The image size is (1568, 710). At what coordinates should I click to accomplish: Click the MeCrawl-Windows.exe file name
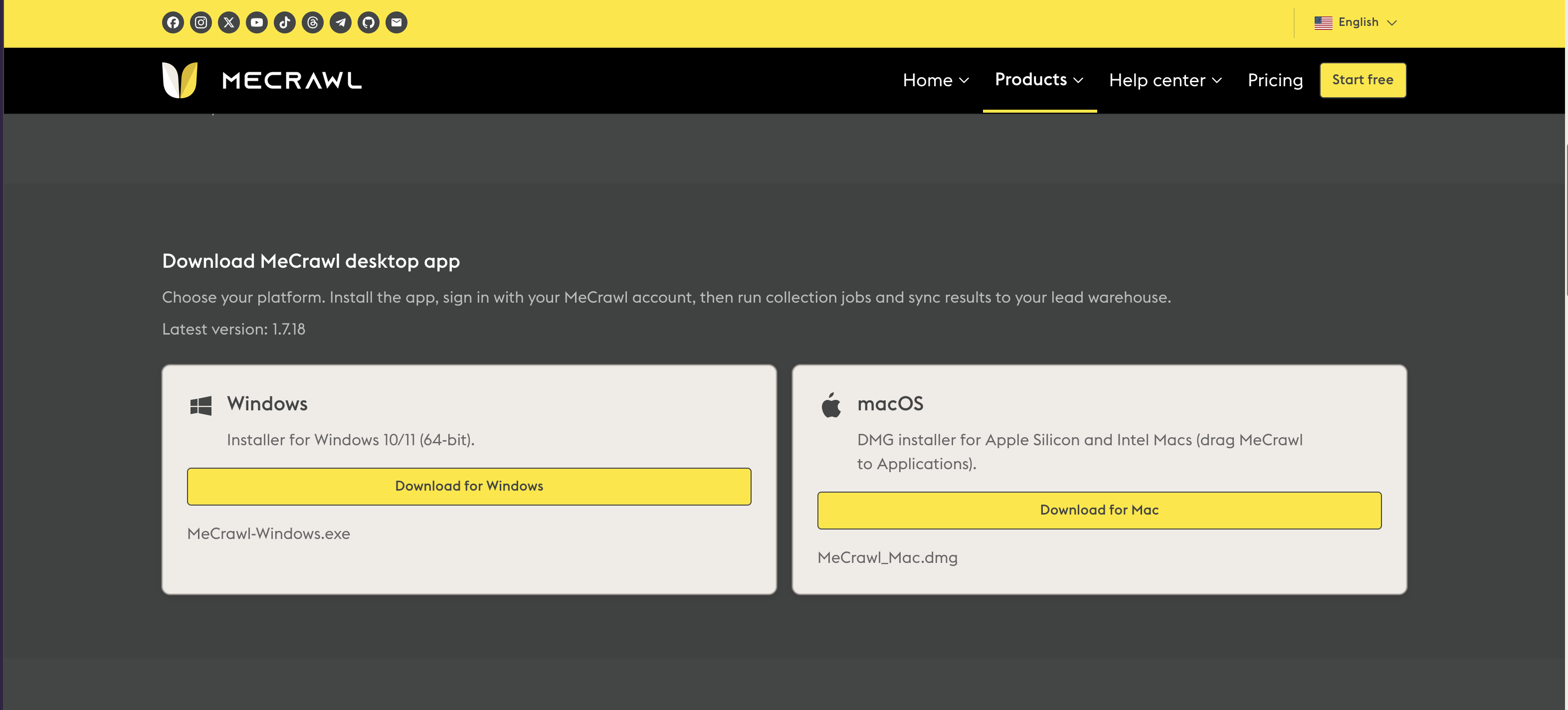coord(268,533)
